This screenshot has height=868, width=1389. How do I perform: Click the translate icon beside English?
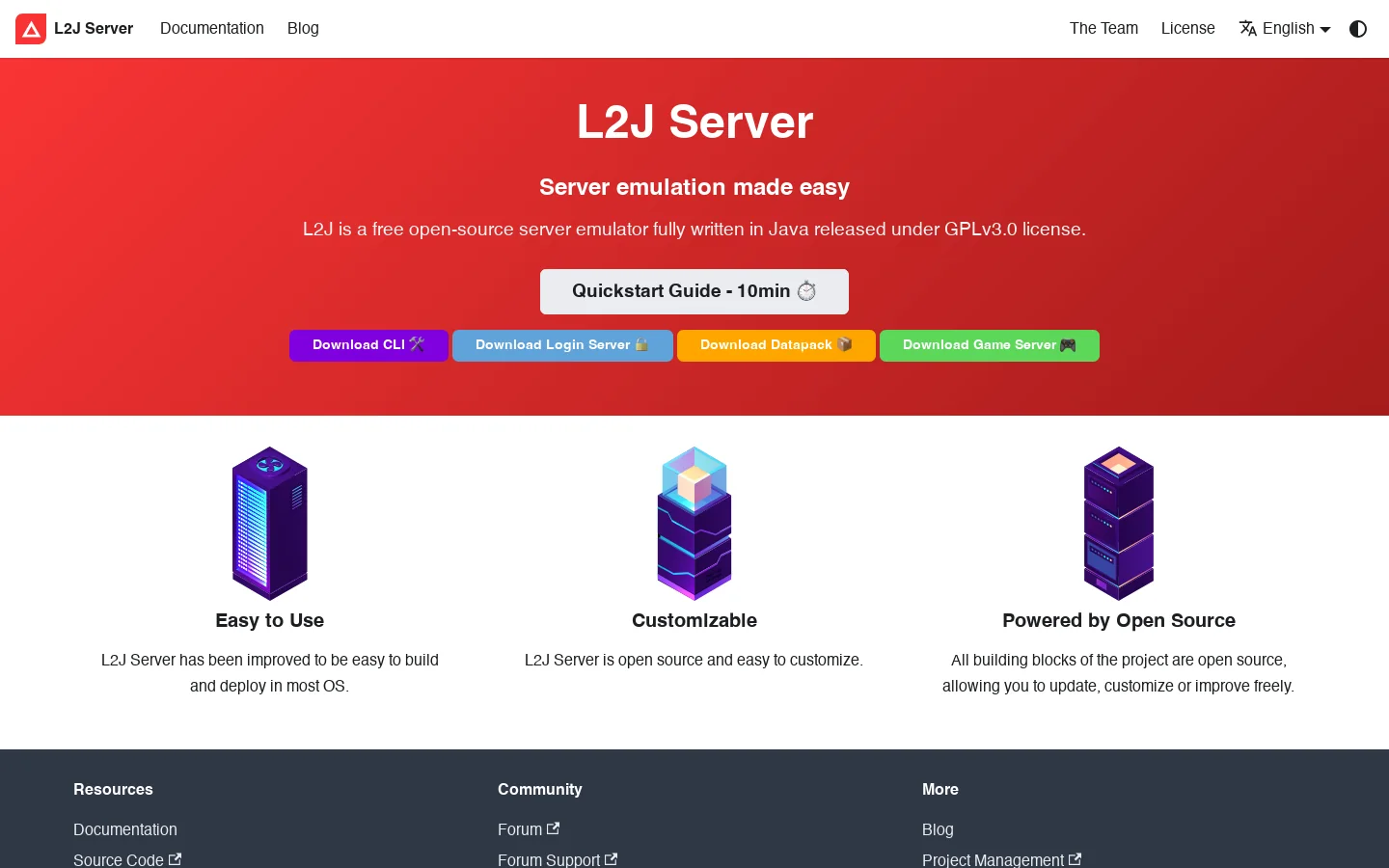1248,29
